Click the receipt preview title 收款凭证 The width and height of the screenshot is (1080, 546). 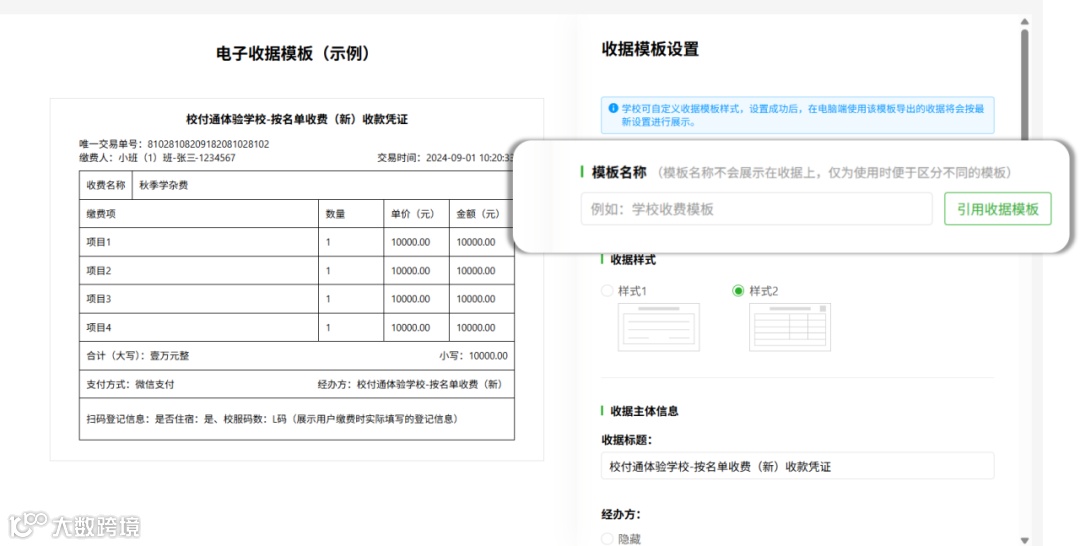point(297,119)
